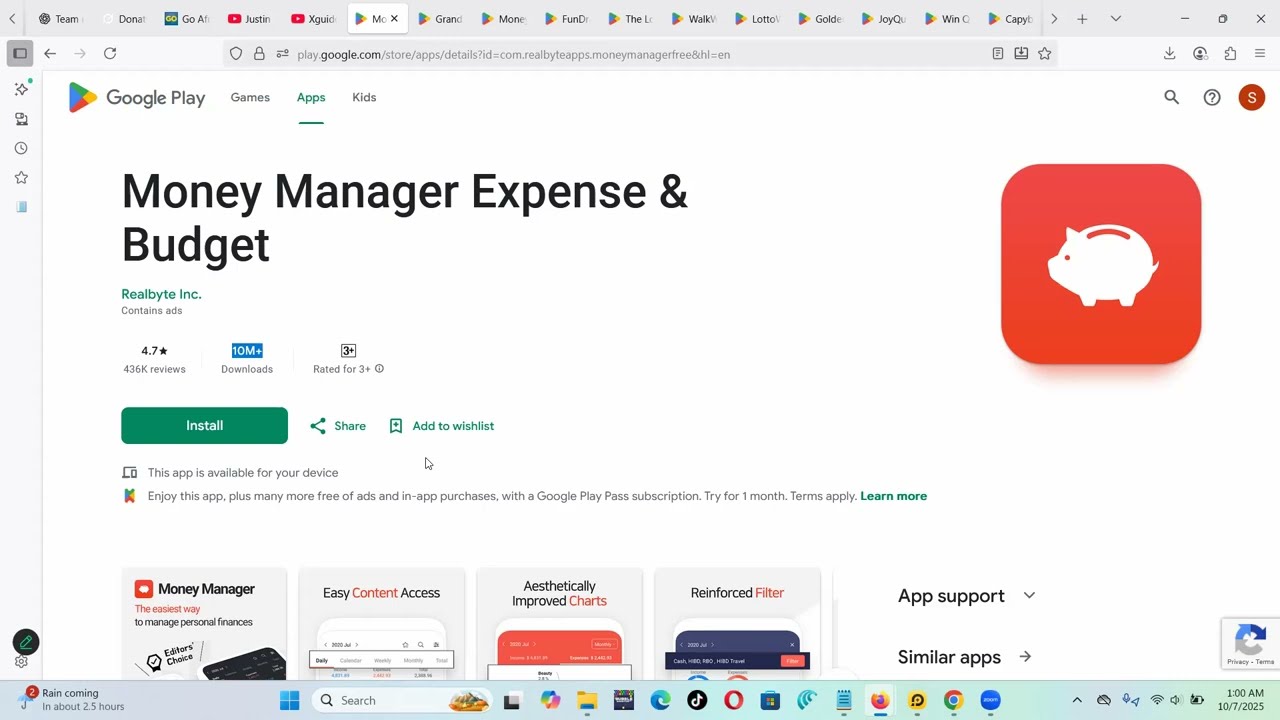This screenshot has width=1280, height=720.
Task: Open the weather widget Rain coming
Action: [x=72, y=699]
